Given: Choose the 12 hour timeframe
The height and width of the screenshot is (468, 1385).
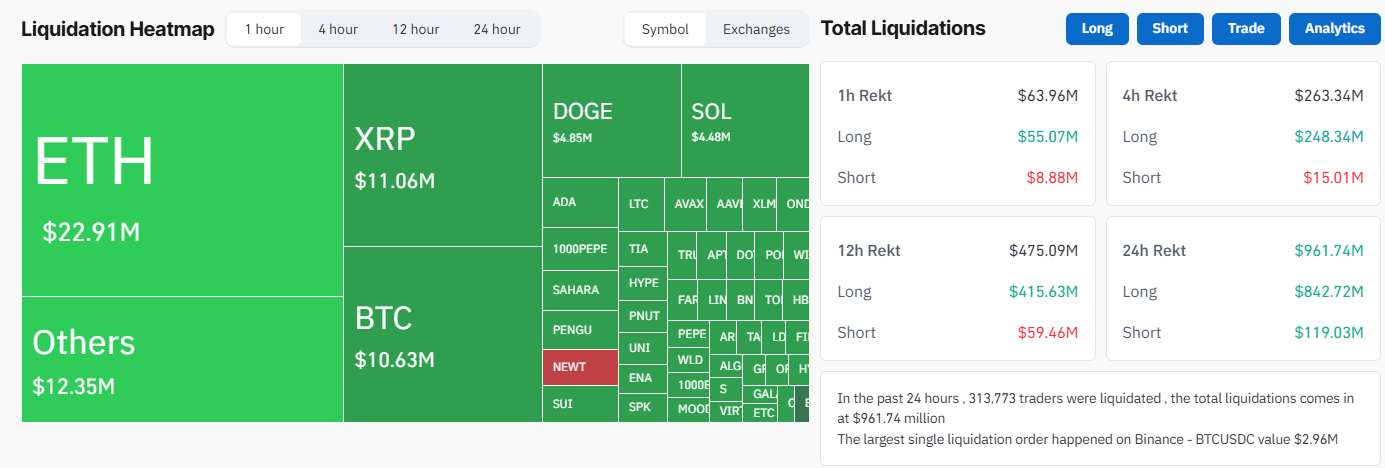Looking at the screenshot, I should [415, 29].
